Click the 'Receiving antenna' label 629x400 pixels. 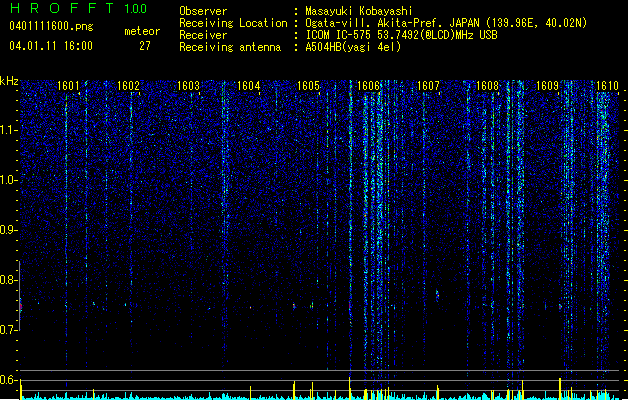coord(230,47)
